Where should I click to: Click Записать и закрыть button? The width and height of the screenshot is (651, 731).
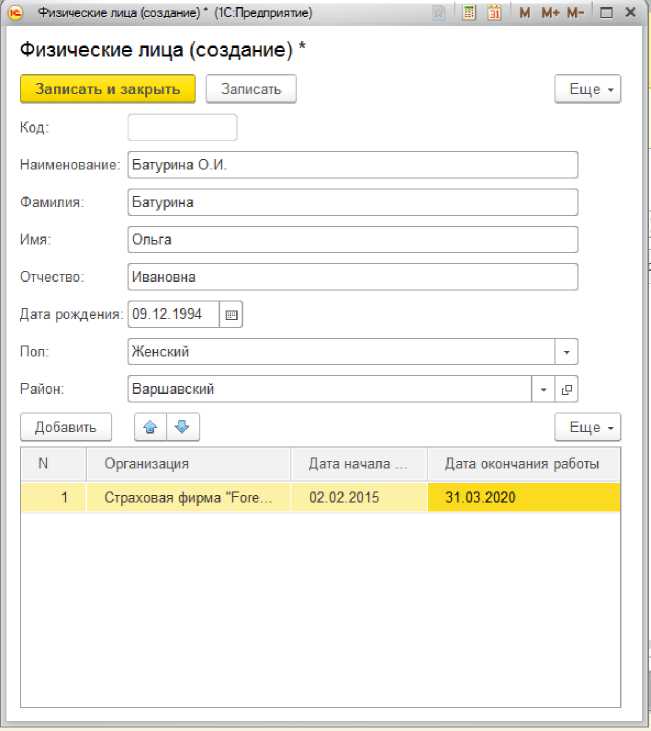(108, 89)
